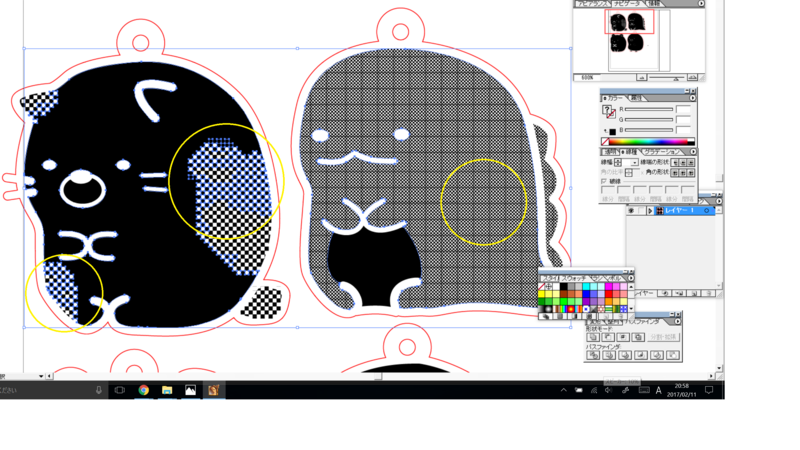The height and width of the screenshot is (450, 800).
Task: Select the black swatch in Swatches panel
Action: pos(564,287)
